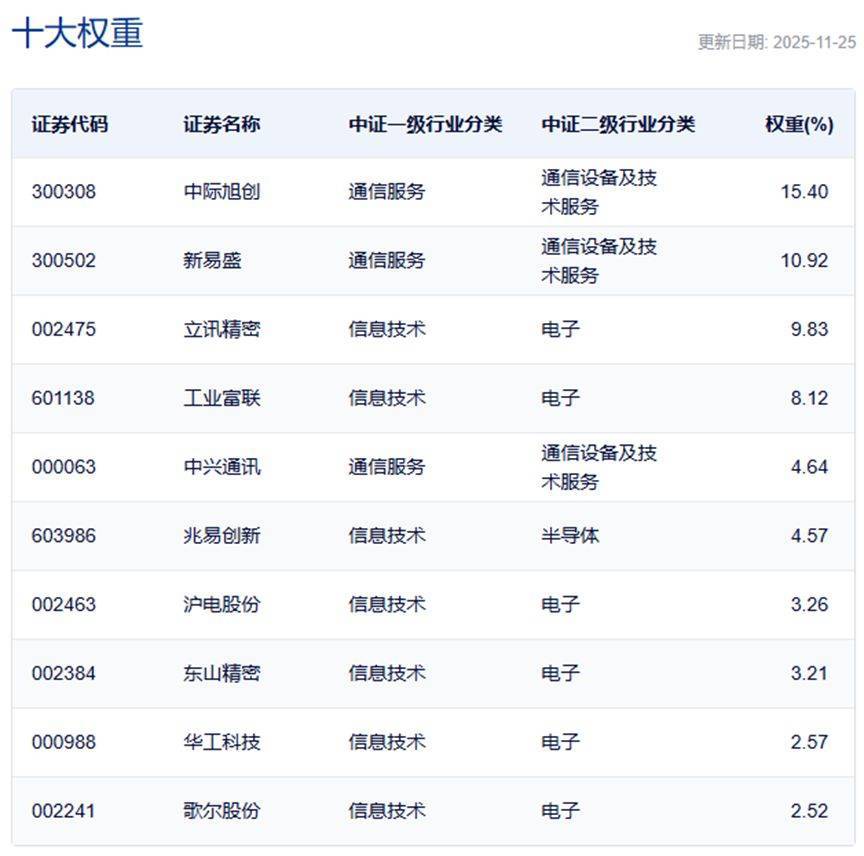864x856 pixels.
Task: Click 通信设备及技术服务 in the 中兴通讯 row
Action: click(x=599, y=467)
